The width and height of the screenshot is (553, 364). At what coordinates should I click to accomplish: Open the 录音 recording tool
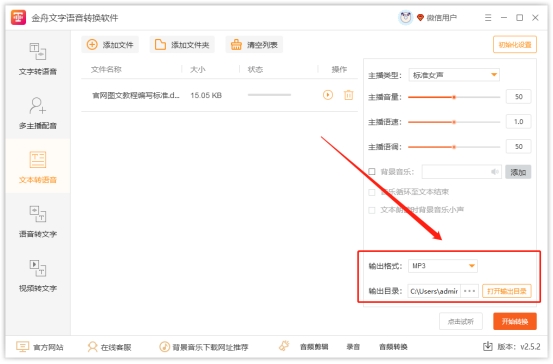(x=353, y=347)
